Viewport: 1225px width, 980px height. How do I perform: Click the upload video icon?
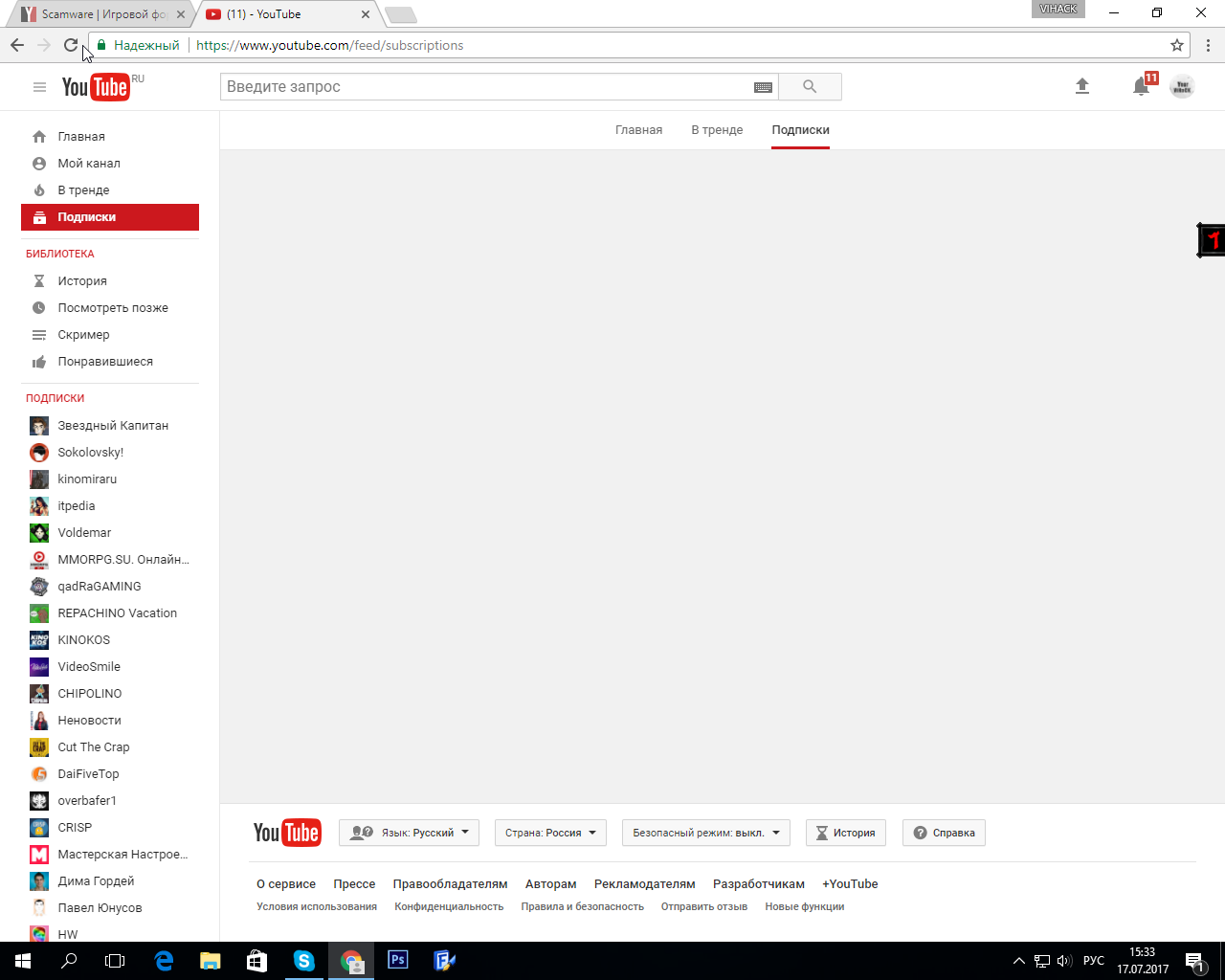1082,86
